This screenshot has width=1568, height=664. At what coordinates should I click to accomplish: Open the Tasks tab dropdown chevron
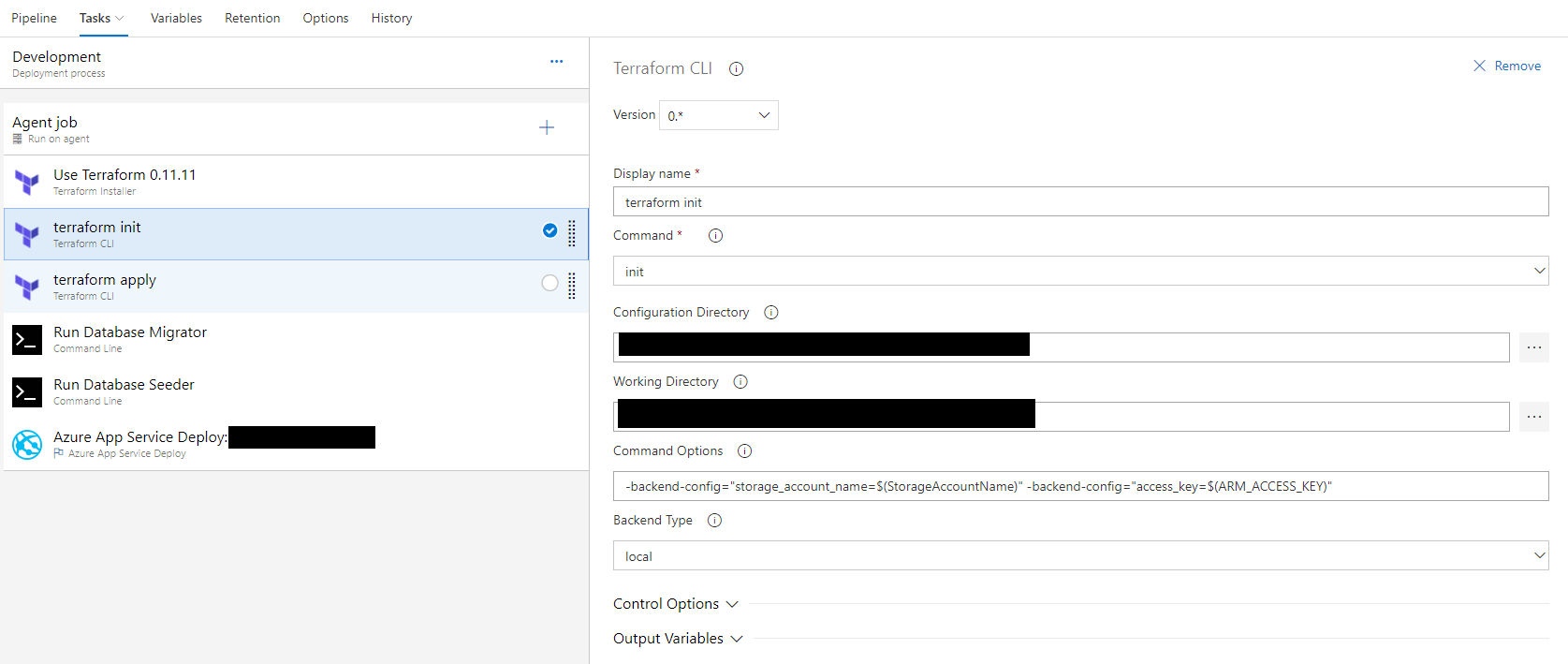[x=120, y=19]
